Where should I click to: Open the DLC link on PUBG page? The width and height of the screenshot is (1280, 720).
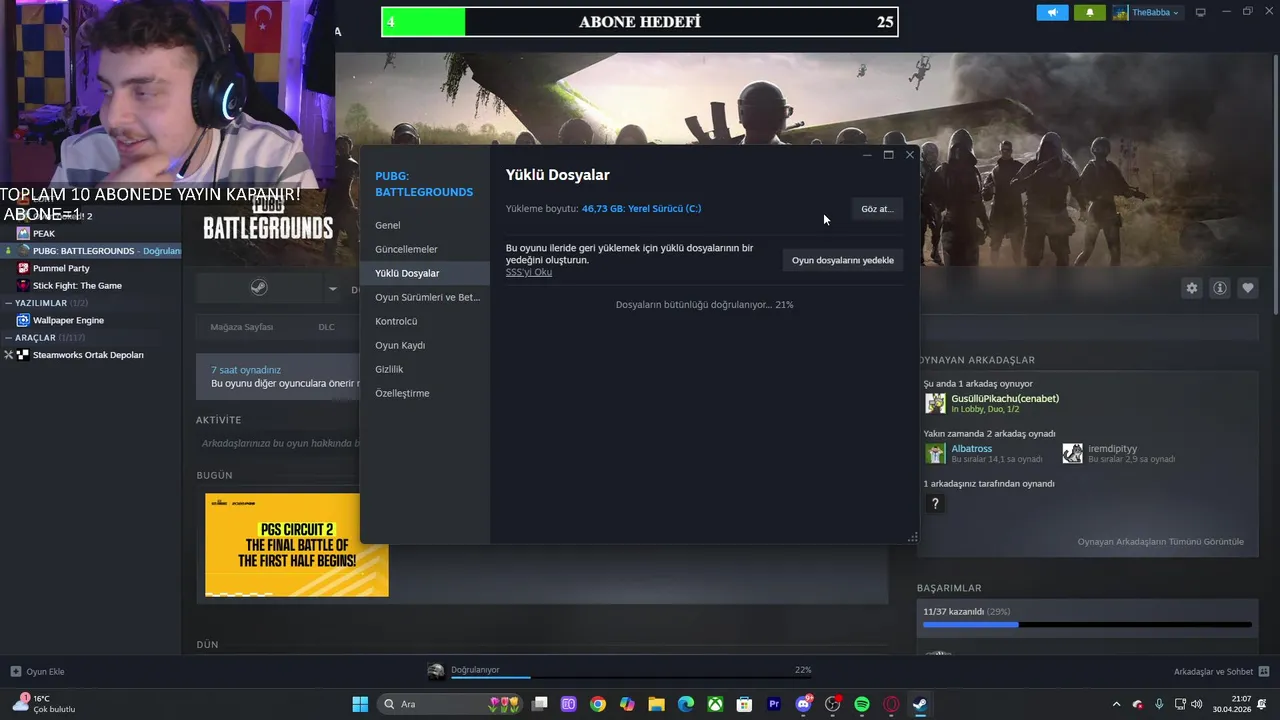pos(326,327)
